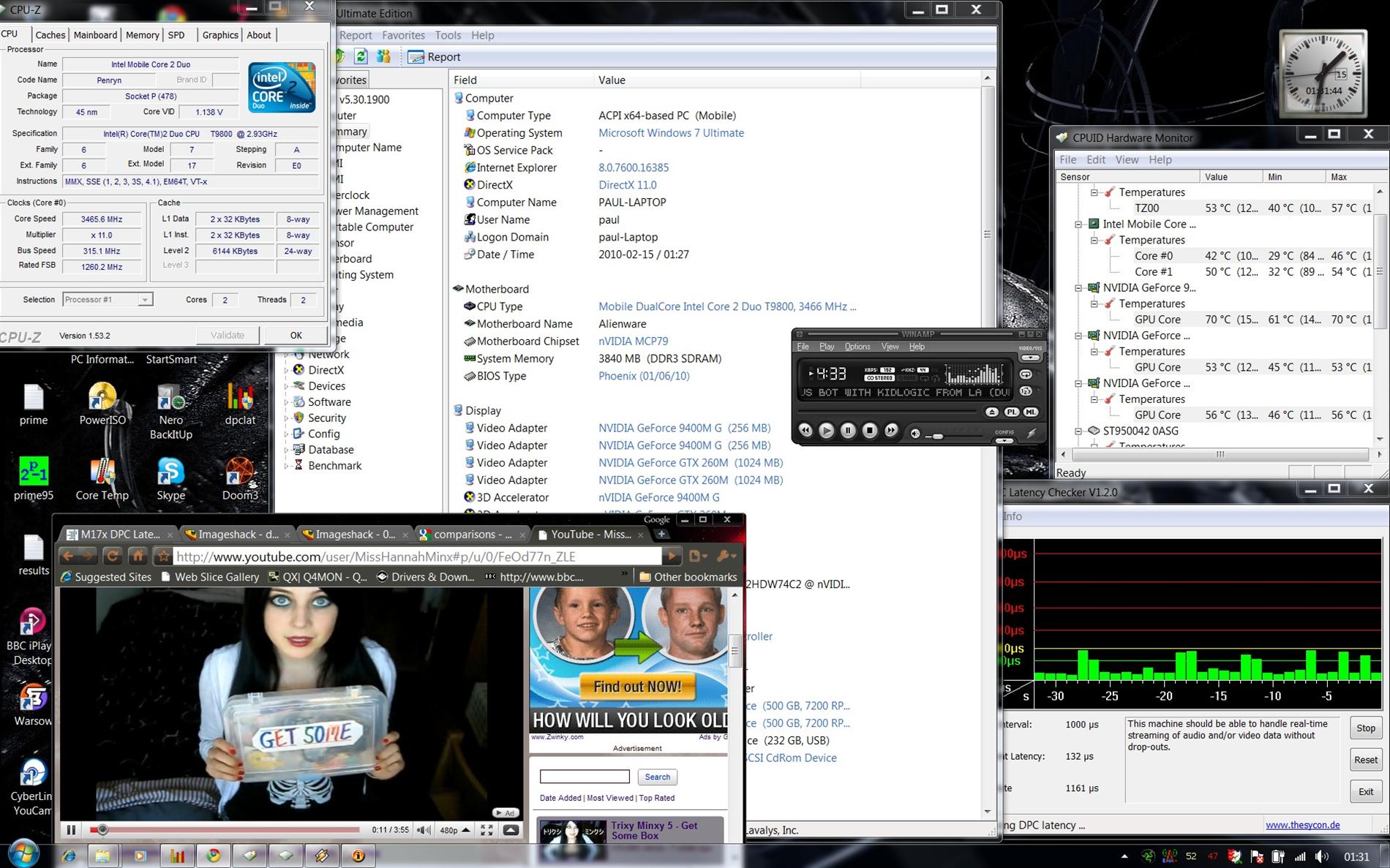Image resolution: width=1390 pixels, height=868 pixels.
Task: Click the green refresh icon in Everest toolbar
Action: point(361,56)
